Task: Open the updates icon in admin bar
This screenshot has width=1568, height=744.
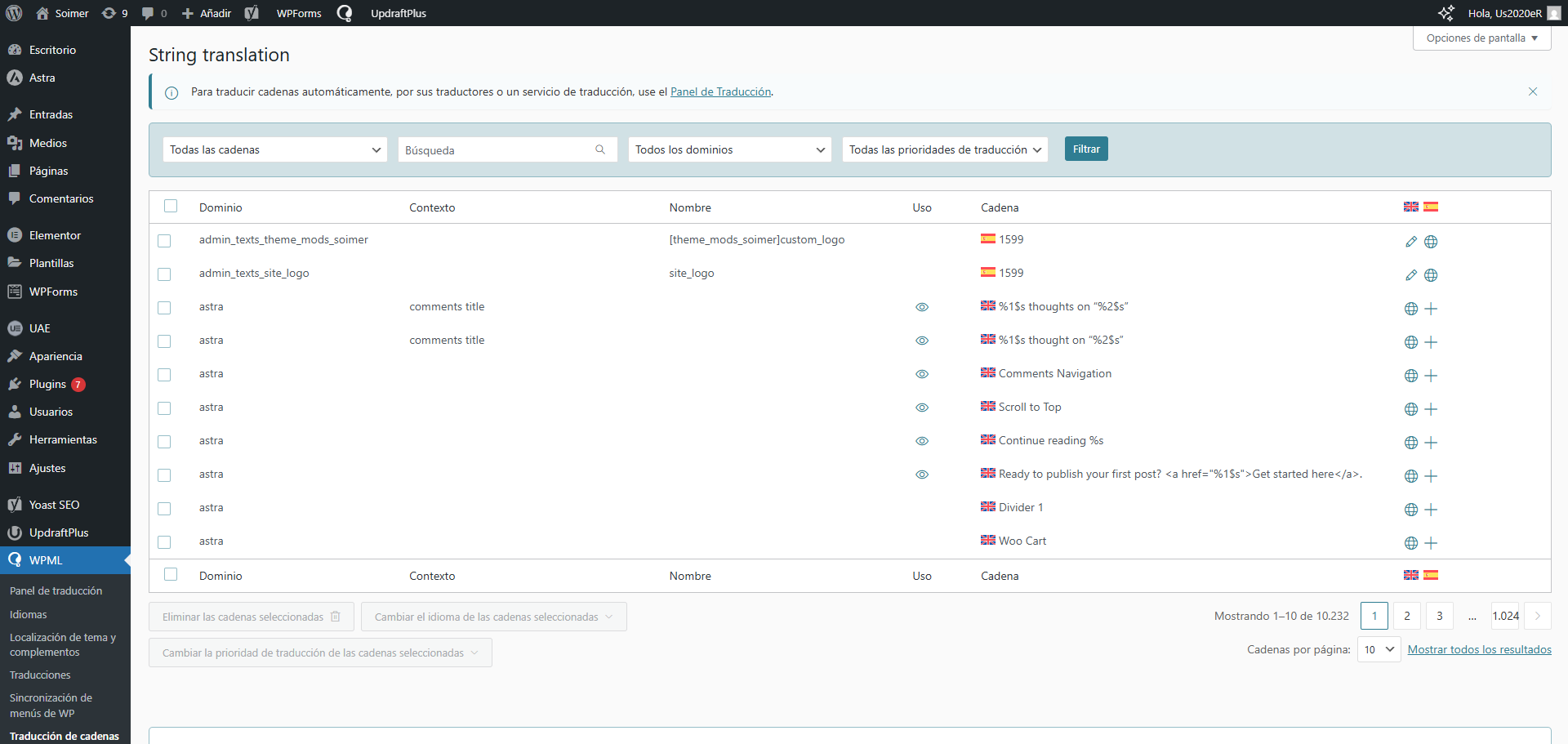Action: point(114,13)
